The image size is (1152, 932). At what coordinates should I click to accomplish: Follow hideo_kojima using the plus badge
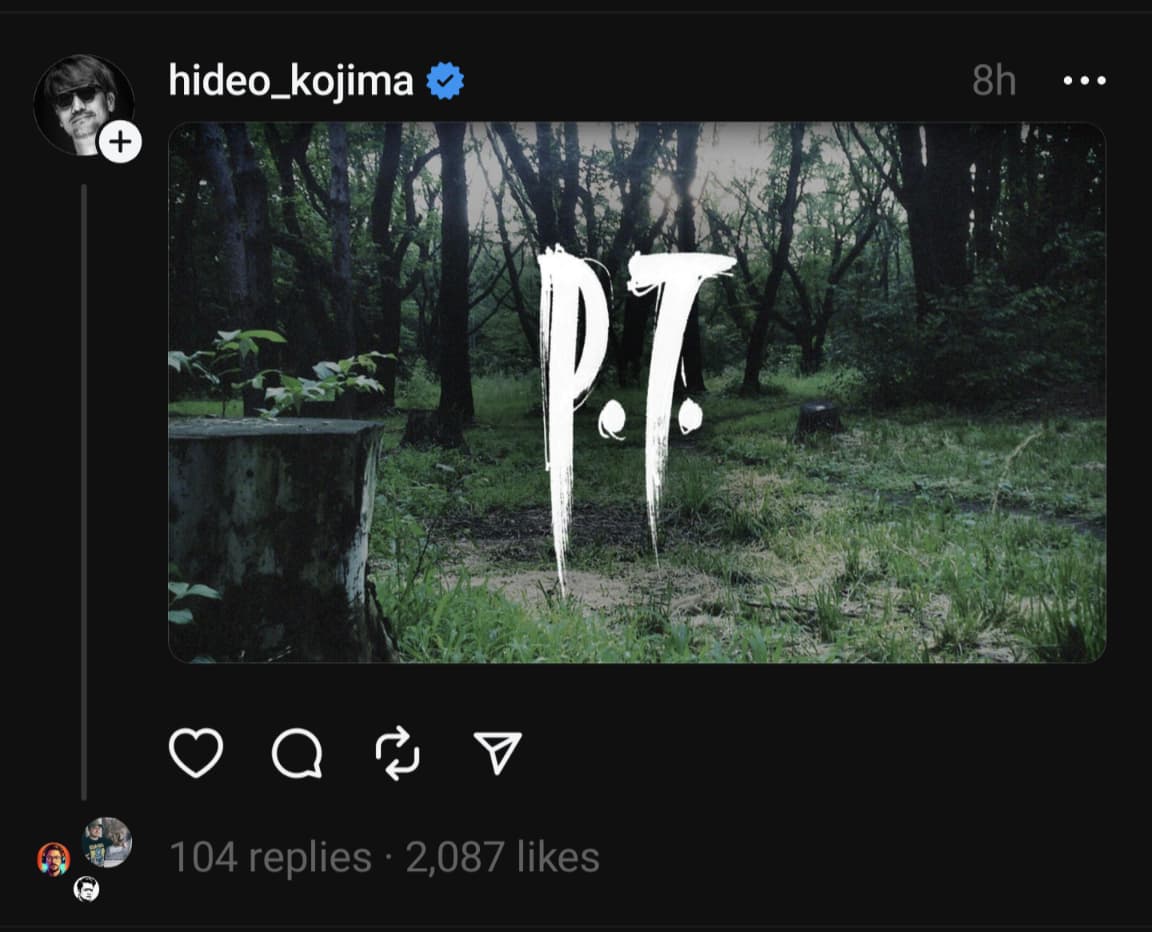coord(120,141)
